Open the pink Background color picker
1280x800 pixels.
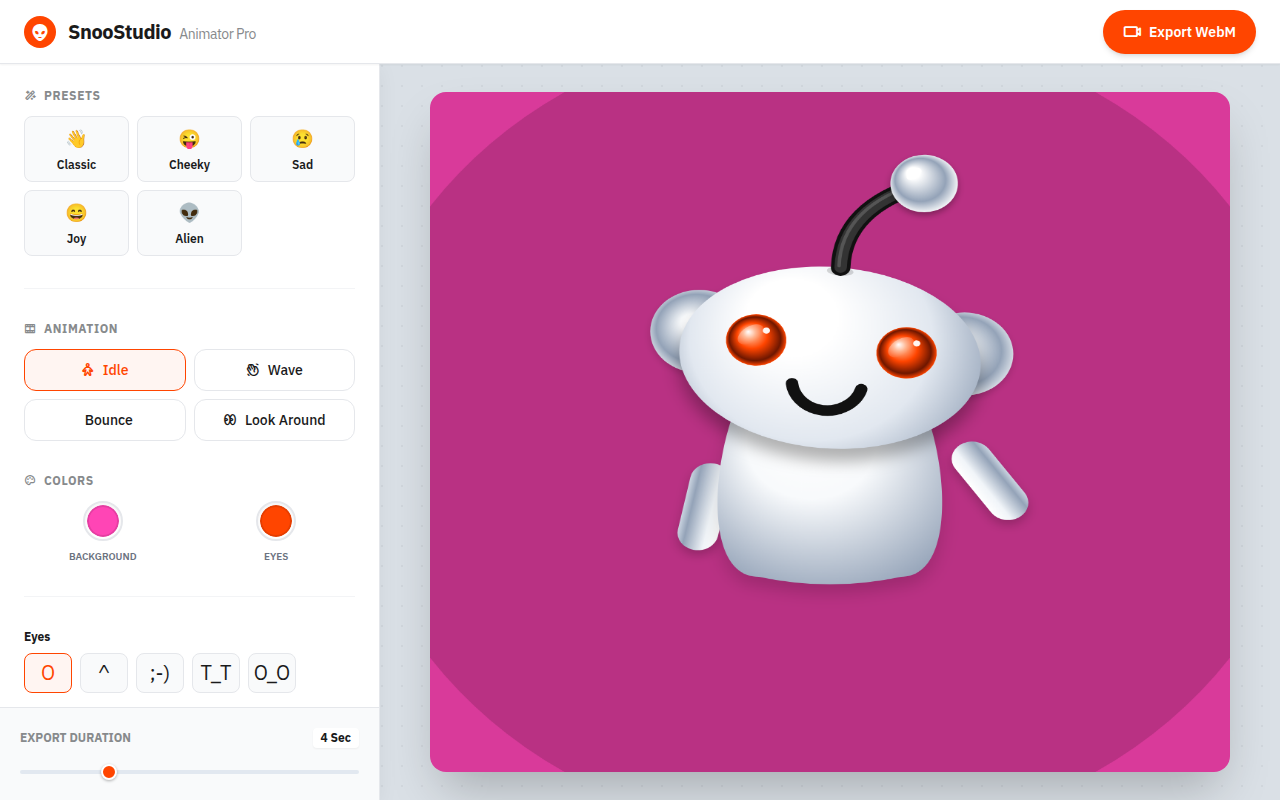click(x=103, y=521)
